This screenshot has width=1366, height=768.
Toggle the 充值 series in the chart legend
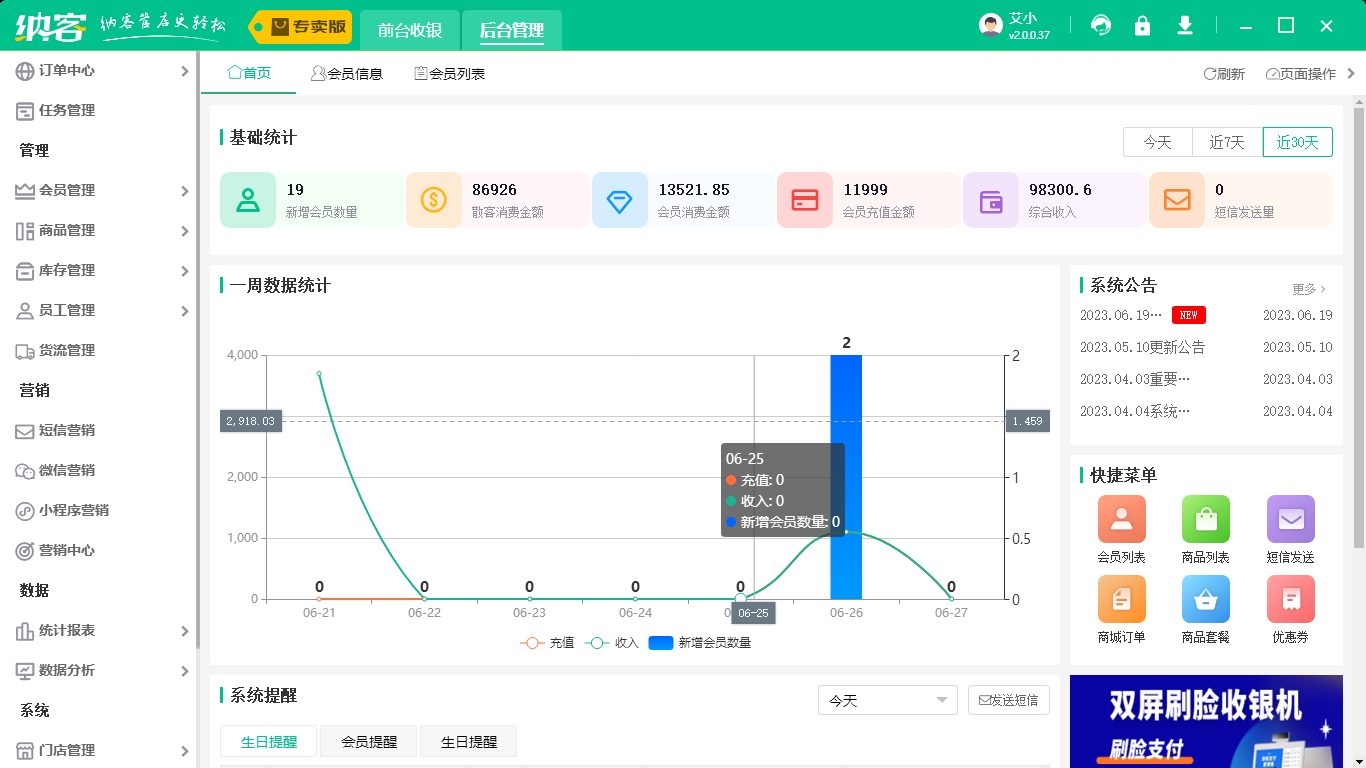point(546,641)
